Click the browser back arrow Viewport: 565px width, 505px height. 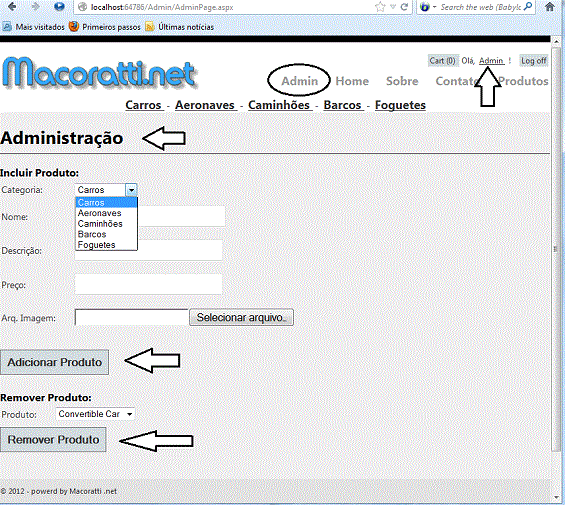click(12, 7)
